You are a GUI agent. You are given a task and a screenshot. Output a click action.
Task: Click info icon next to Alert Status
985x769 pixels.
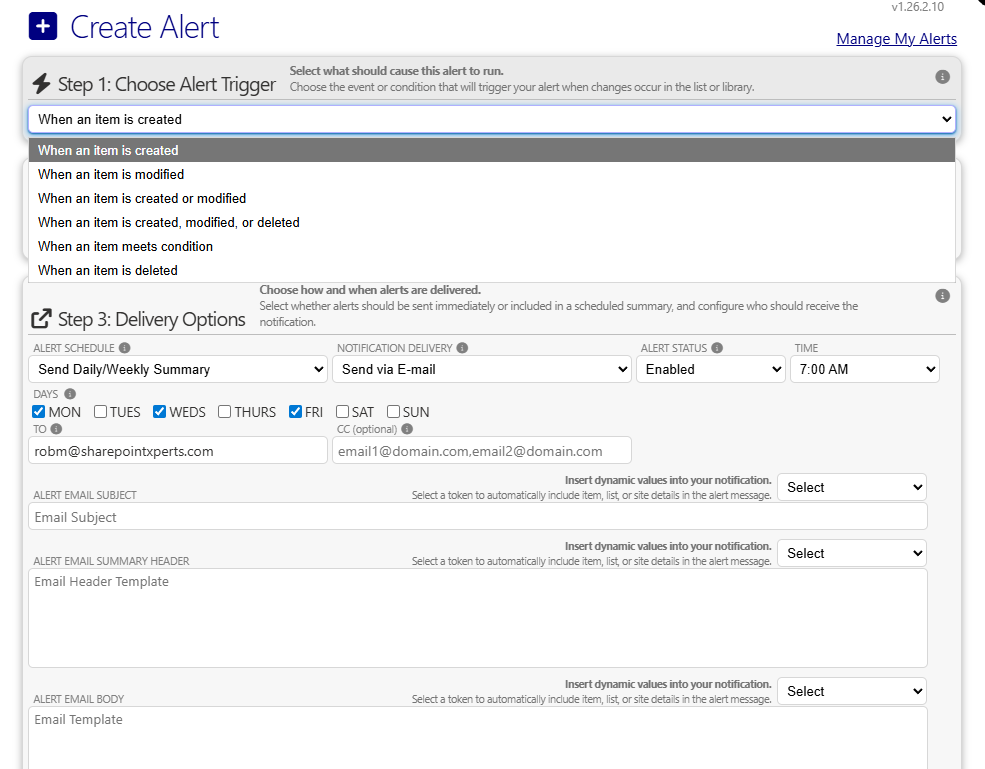coord(717,348)
